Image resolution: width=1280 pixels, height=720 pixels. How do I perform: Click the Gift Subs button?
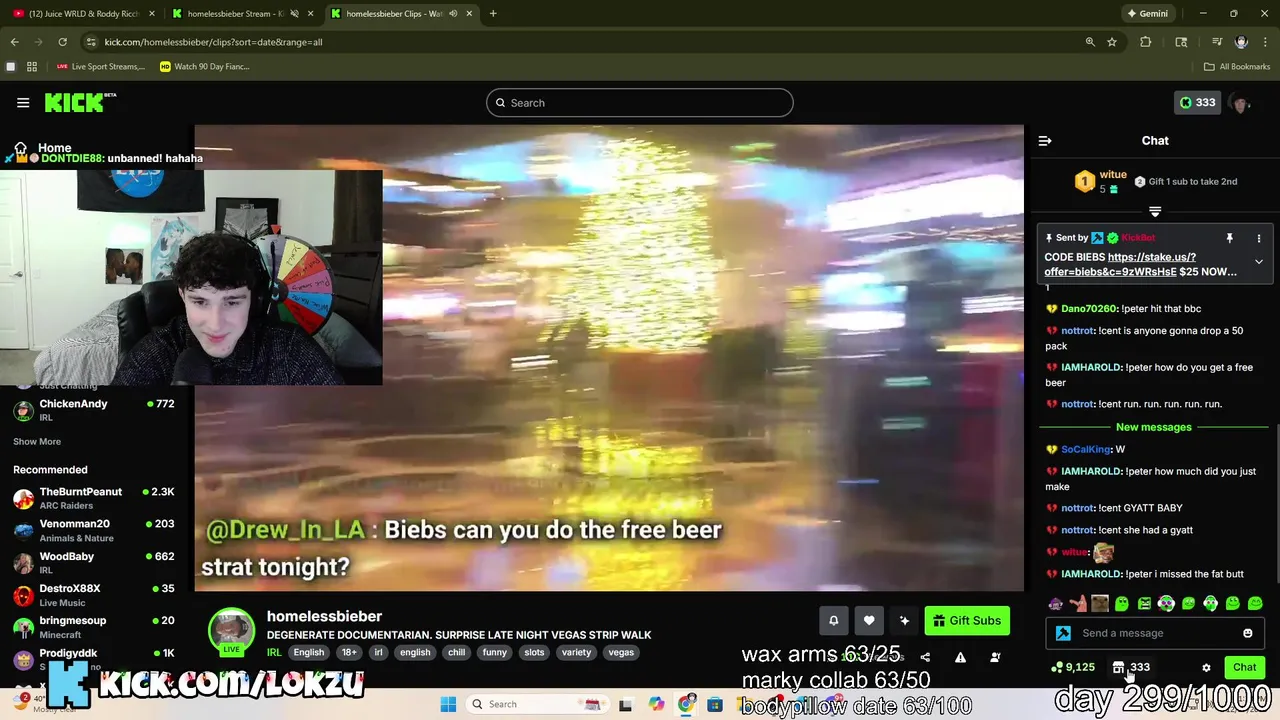tap(967, 621)
